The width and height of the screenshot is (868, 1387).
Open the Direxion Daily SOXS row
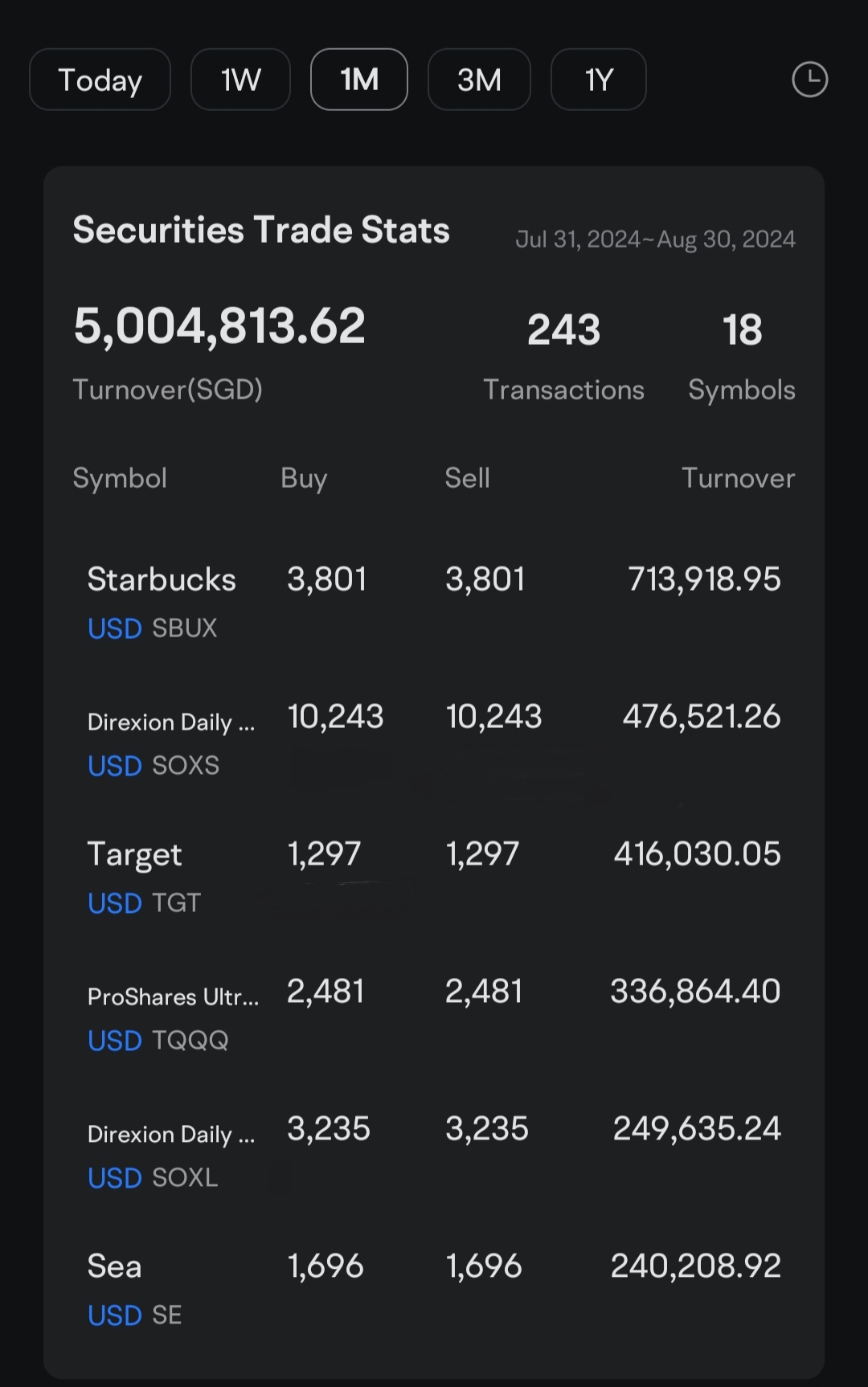click(434, 739)
